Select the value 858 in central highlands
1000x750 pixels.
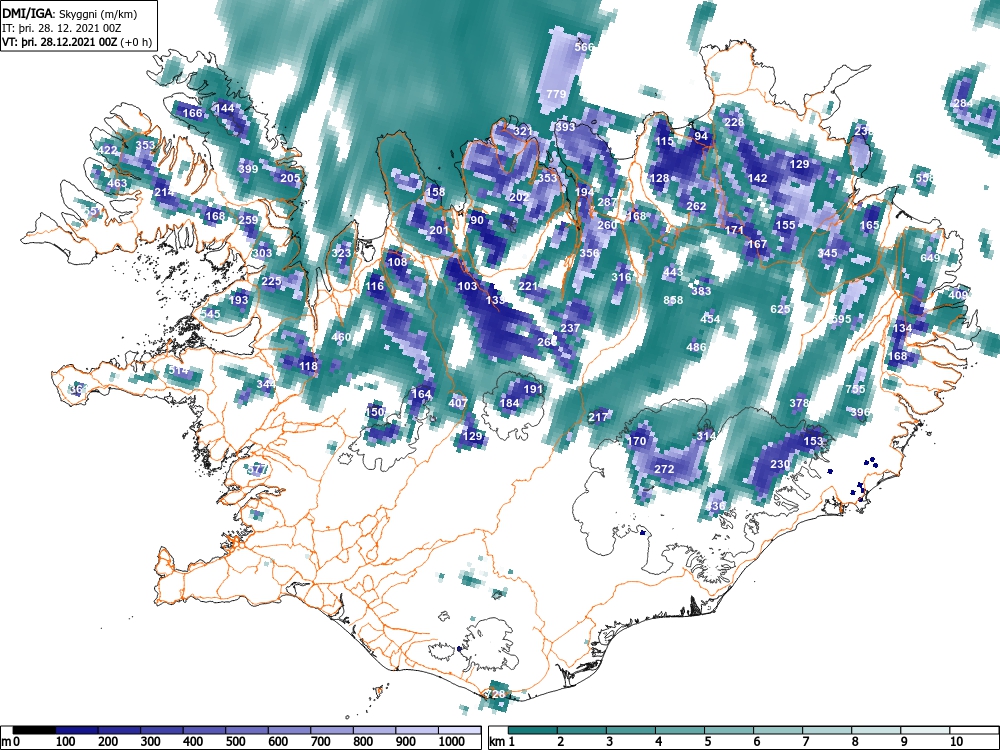click(673, 300)
